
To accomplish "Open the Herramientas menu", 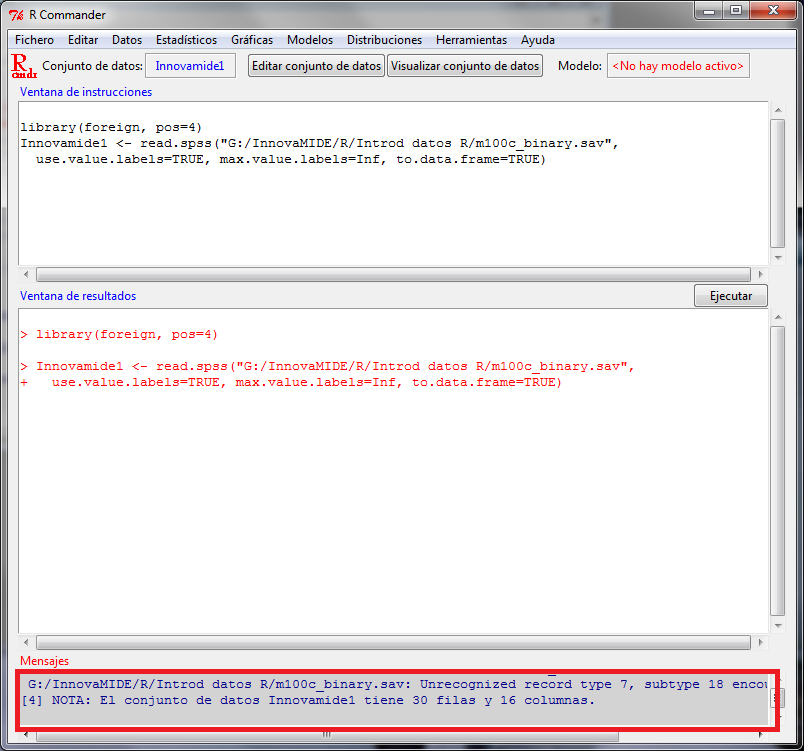I will click(x=471, y=40).
